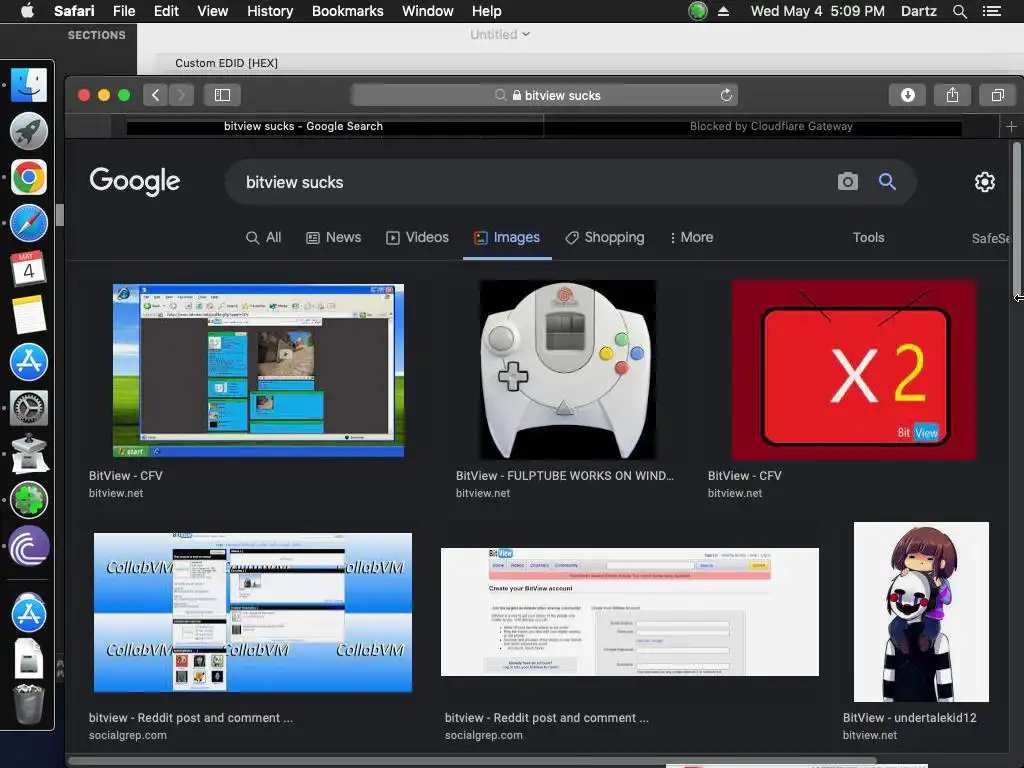
Task: Click the green globe menu bar icon
Action: tap(697, 11)
